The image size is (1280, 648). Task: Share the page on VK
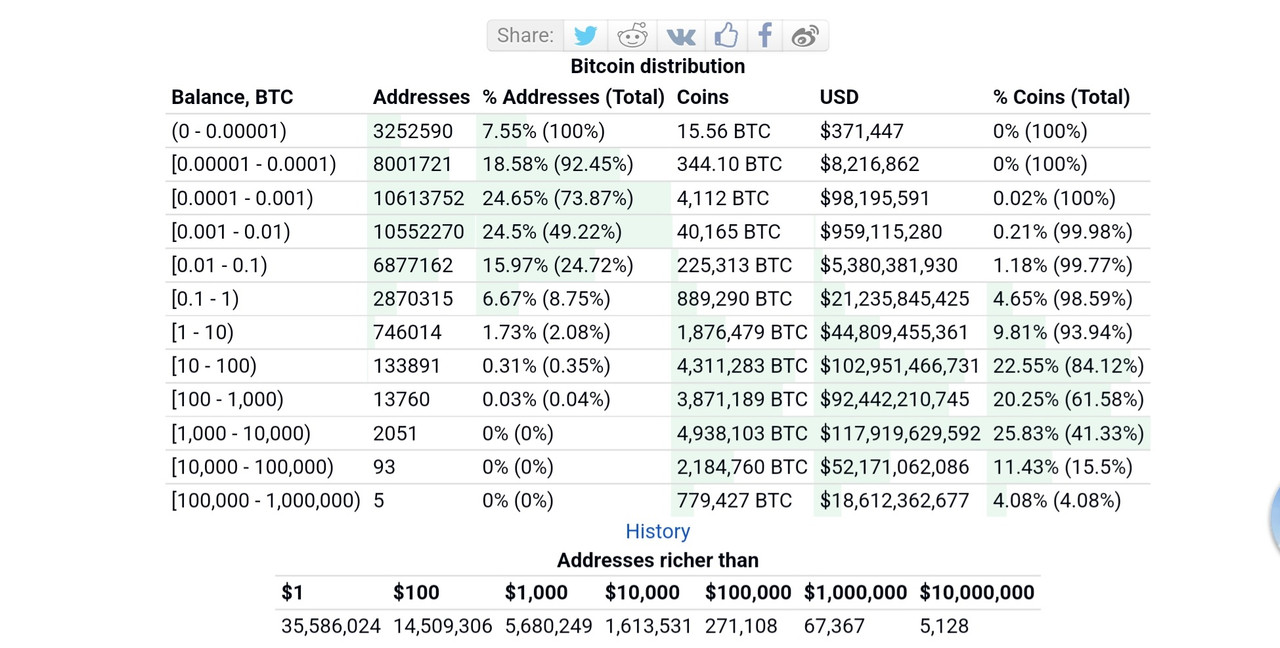681,36
